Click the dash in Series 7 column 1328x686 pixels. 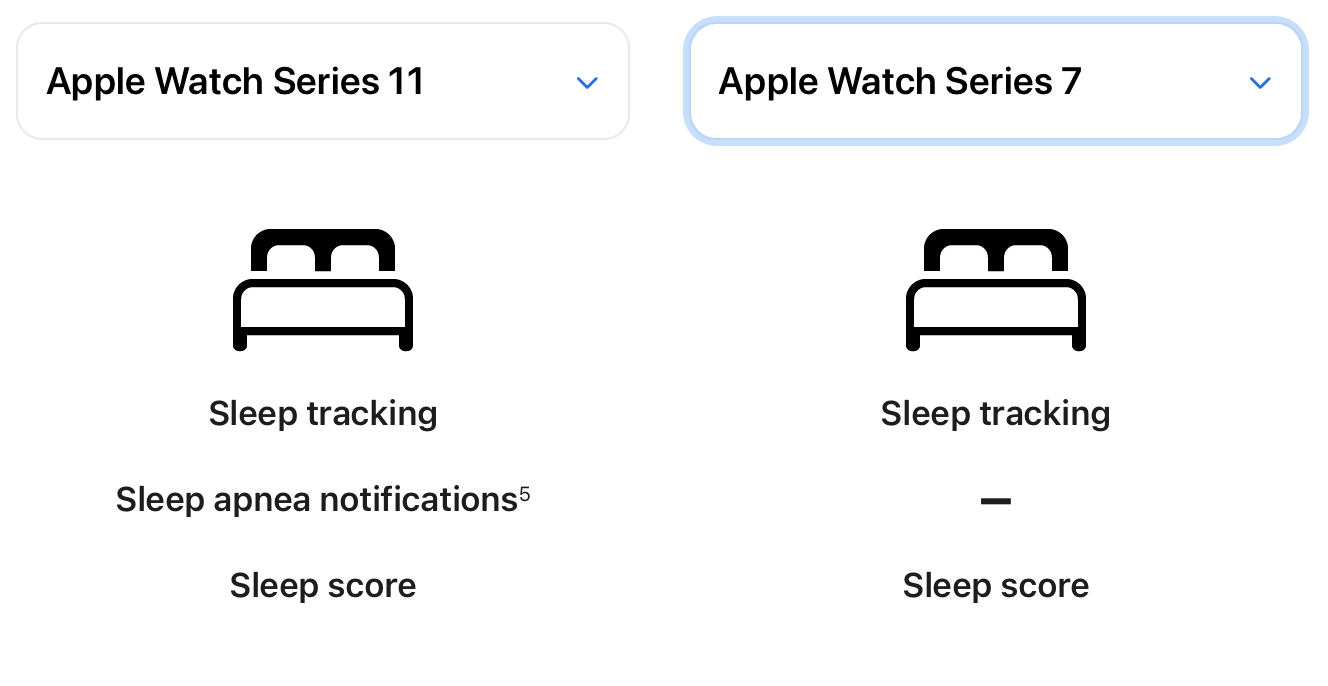coord(995,500)
